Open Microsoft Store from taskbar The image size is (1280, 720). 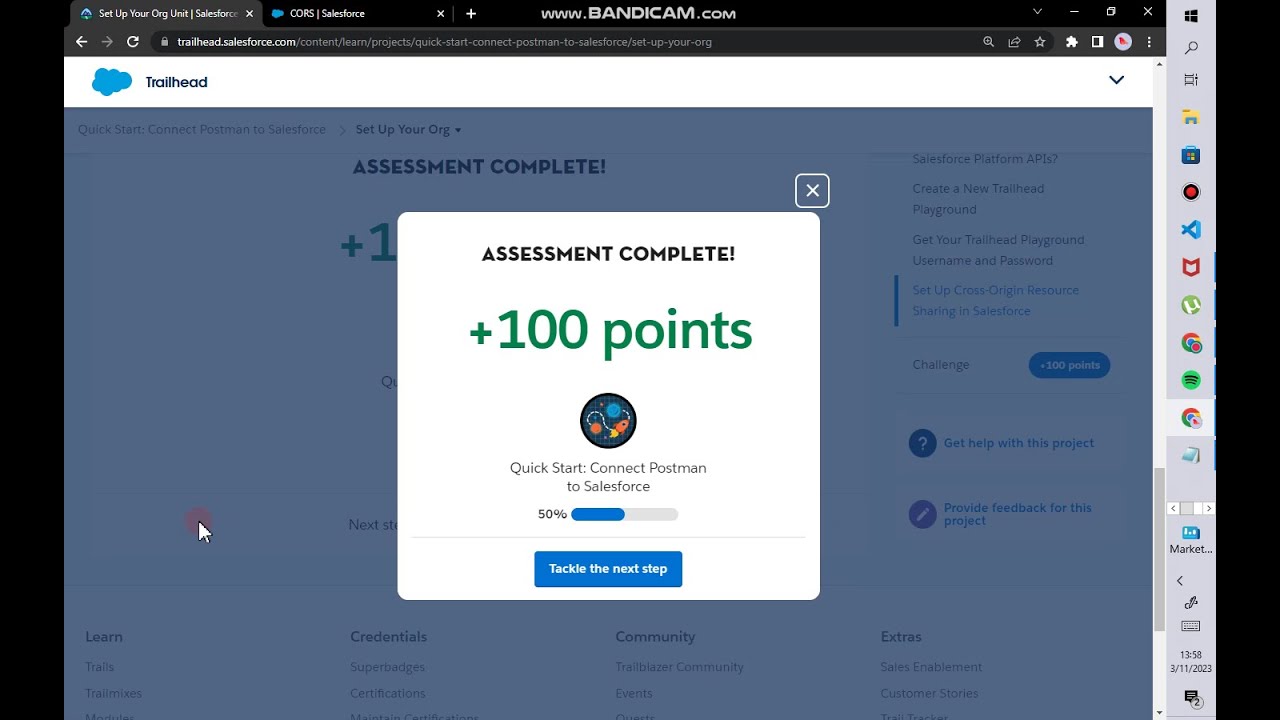[1190, 155]
